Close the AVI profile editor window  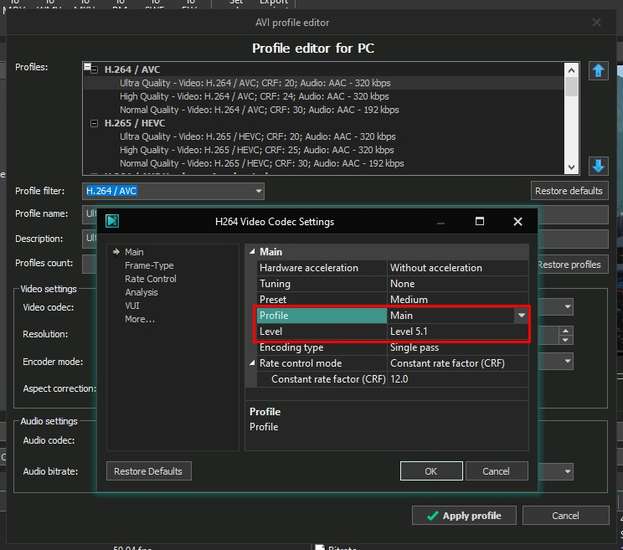coord(596,22)
